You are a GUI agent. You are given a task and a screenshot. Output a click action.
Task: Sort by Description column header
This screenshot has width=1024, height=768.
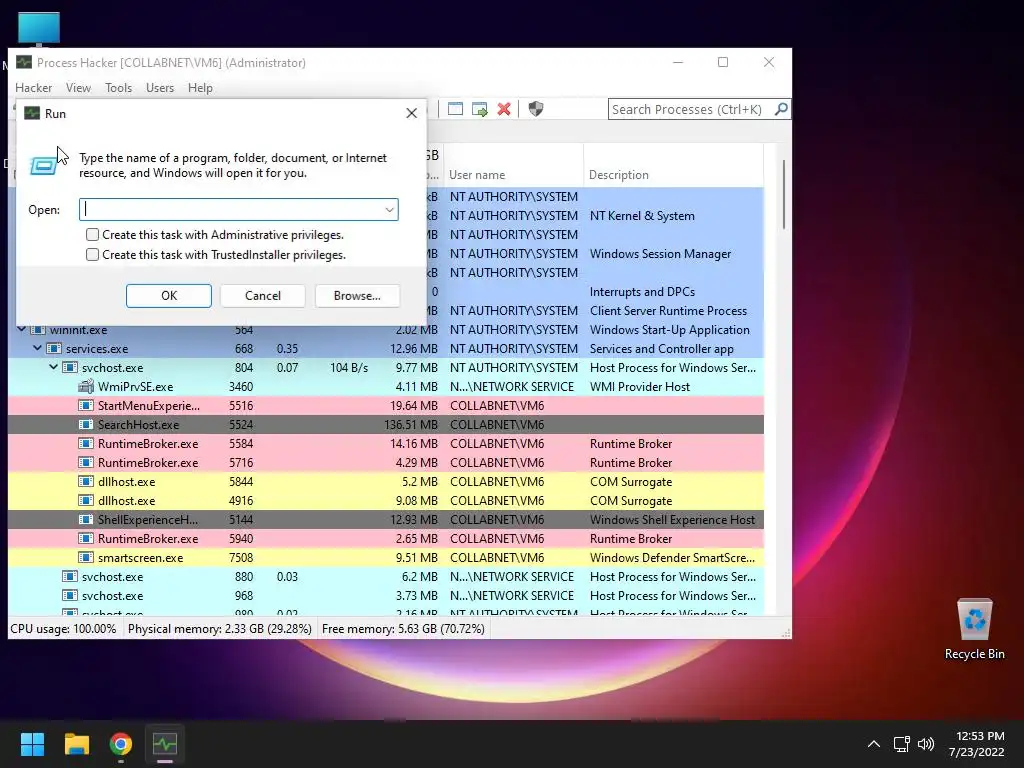click(673, 175)
